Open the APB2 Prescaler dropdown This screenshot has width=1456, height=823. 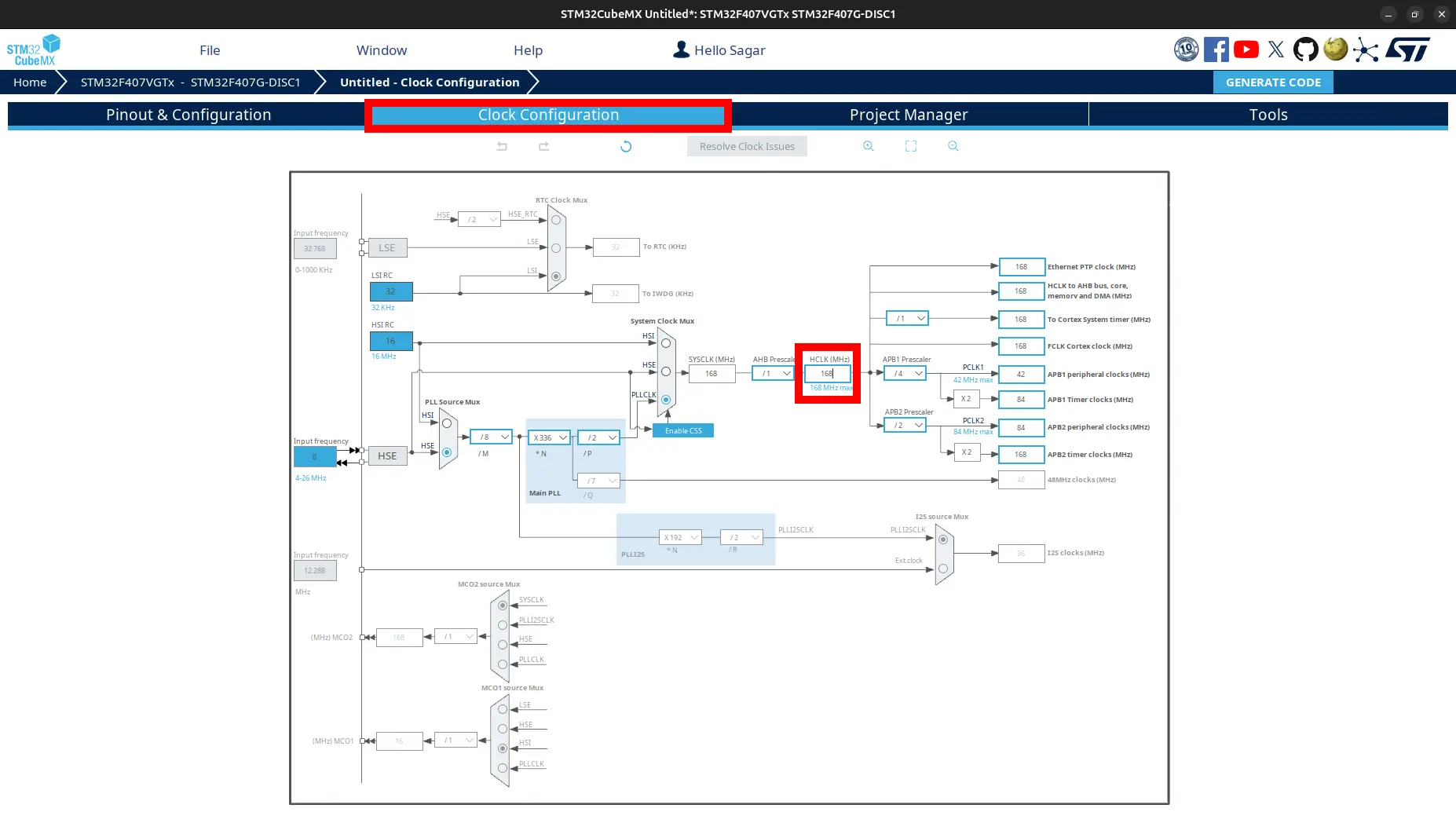tap(905, 425)
